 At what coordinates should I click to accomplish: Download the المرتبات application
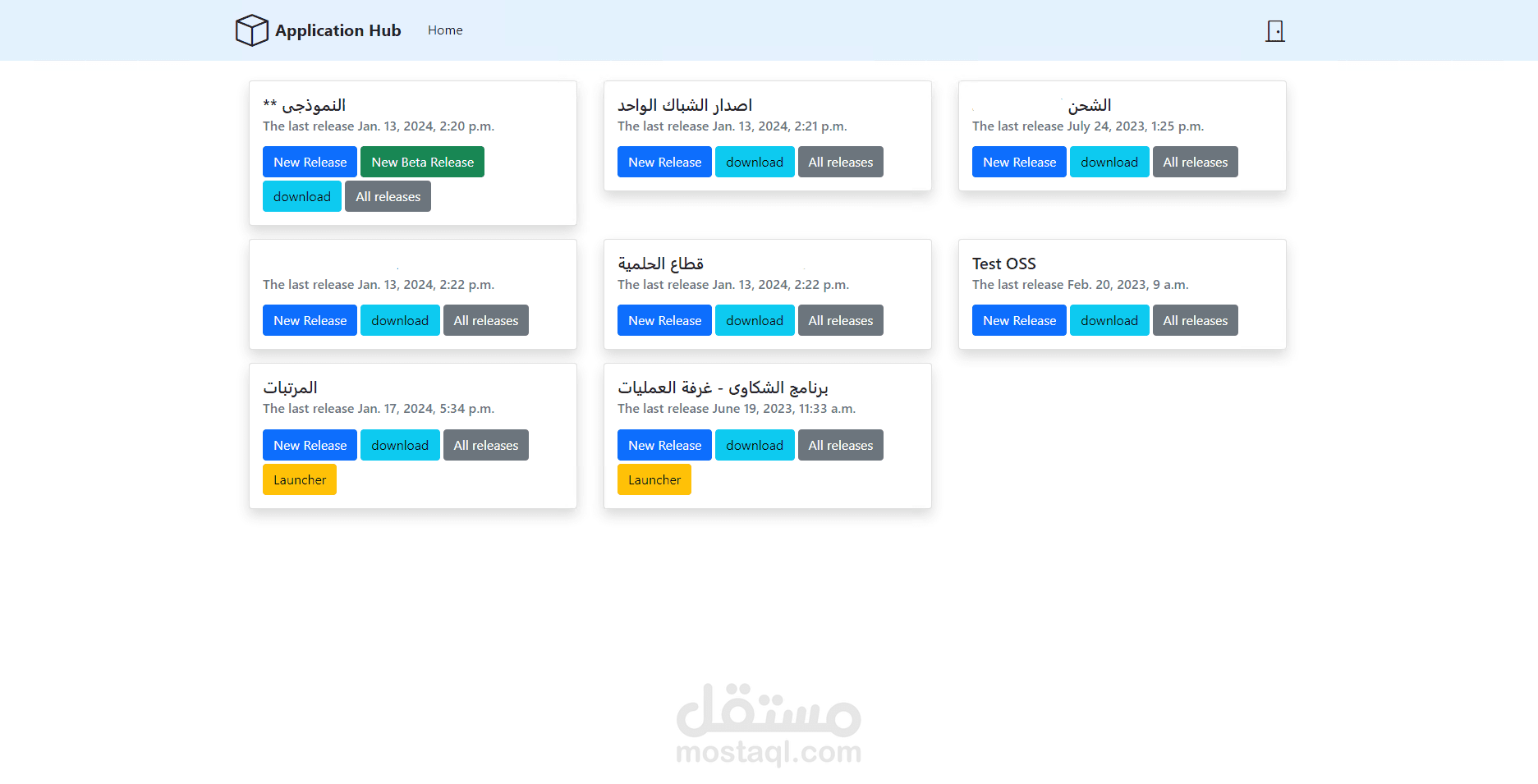pos(400,445)
